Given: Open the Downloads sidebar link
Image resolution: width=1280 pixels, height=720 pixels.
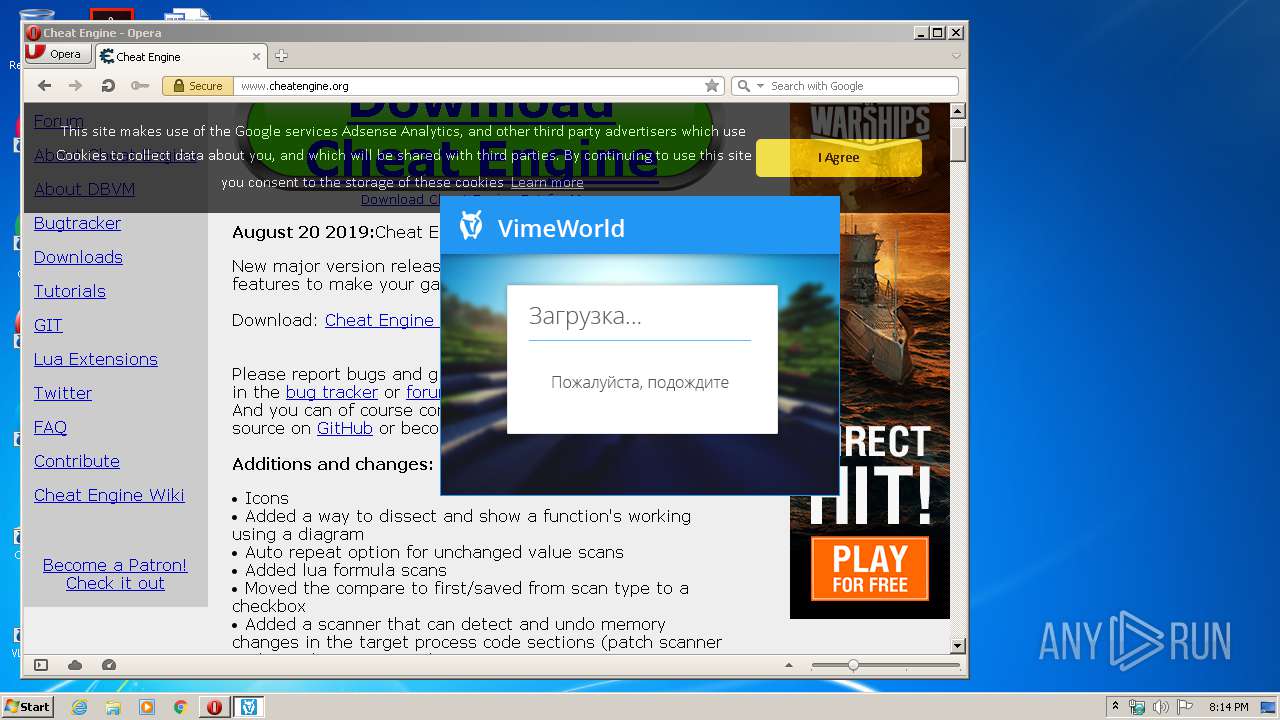Looking at the screenshot, I should tap(78, 257).
